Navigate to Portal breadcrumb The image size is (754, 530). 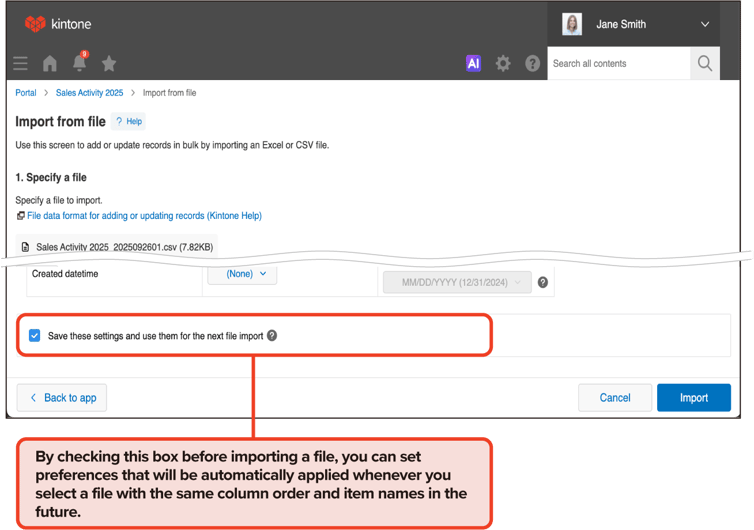click(x=26, y=93)
